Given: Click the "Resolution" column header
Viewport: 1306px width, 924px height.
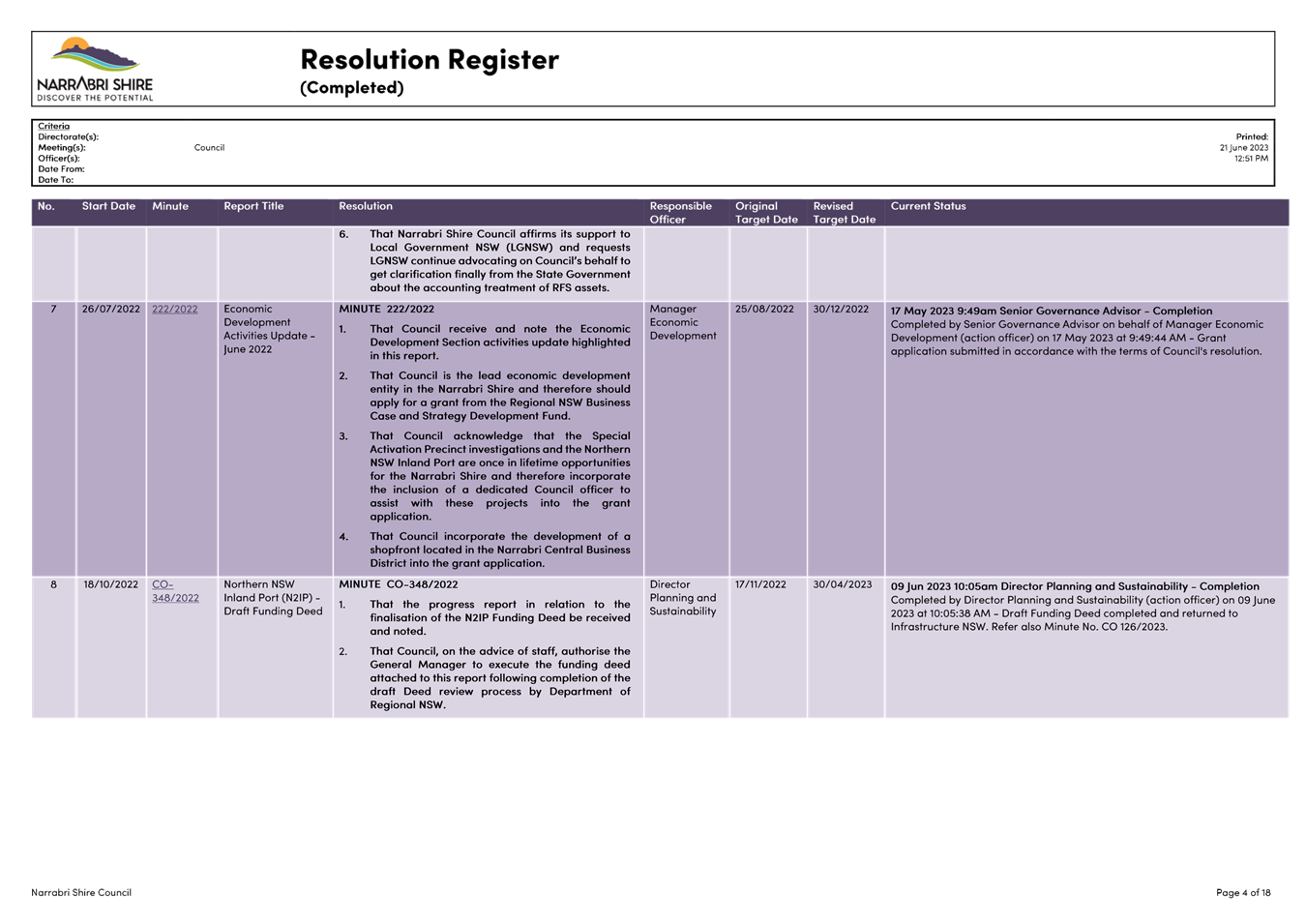Looking at the screenshot, I should (366, 206).
